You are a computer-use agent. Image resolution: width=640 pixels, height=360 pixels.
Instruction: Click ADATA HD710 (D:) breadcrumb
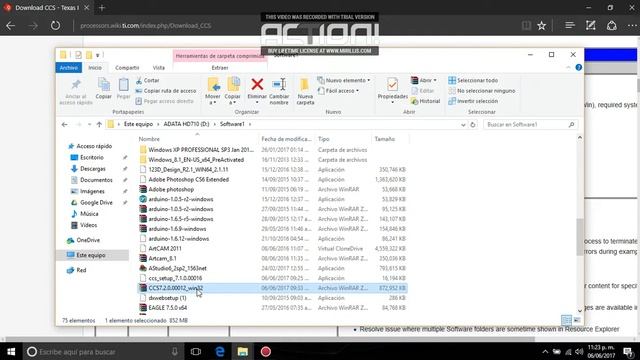186,124
